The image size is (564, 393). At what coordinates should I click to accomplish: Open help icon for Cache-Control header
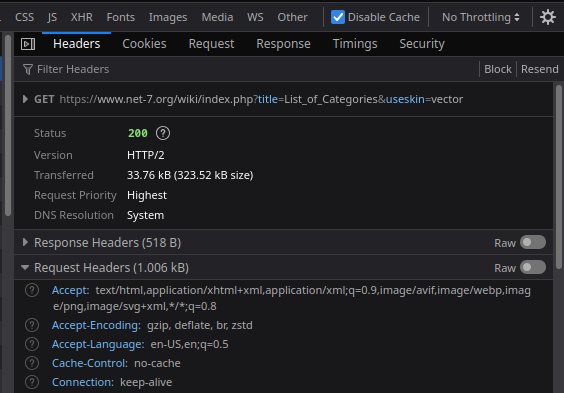(32, 363)
